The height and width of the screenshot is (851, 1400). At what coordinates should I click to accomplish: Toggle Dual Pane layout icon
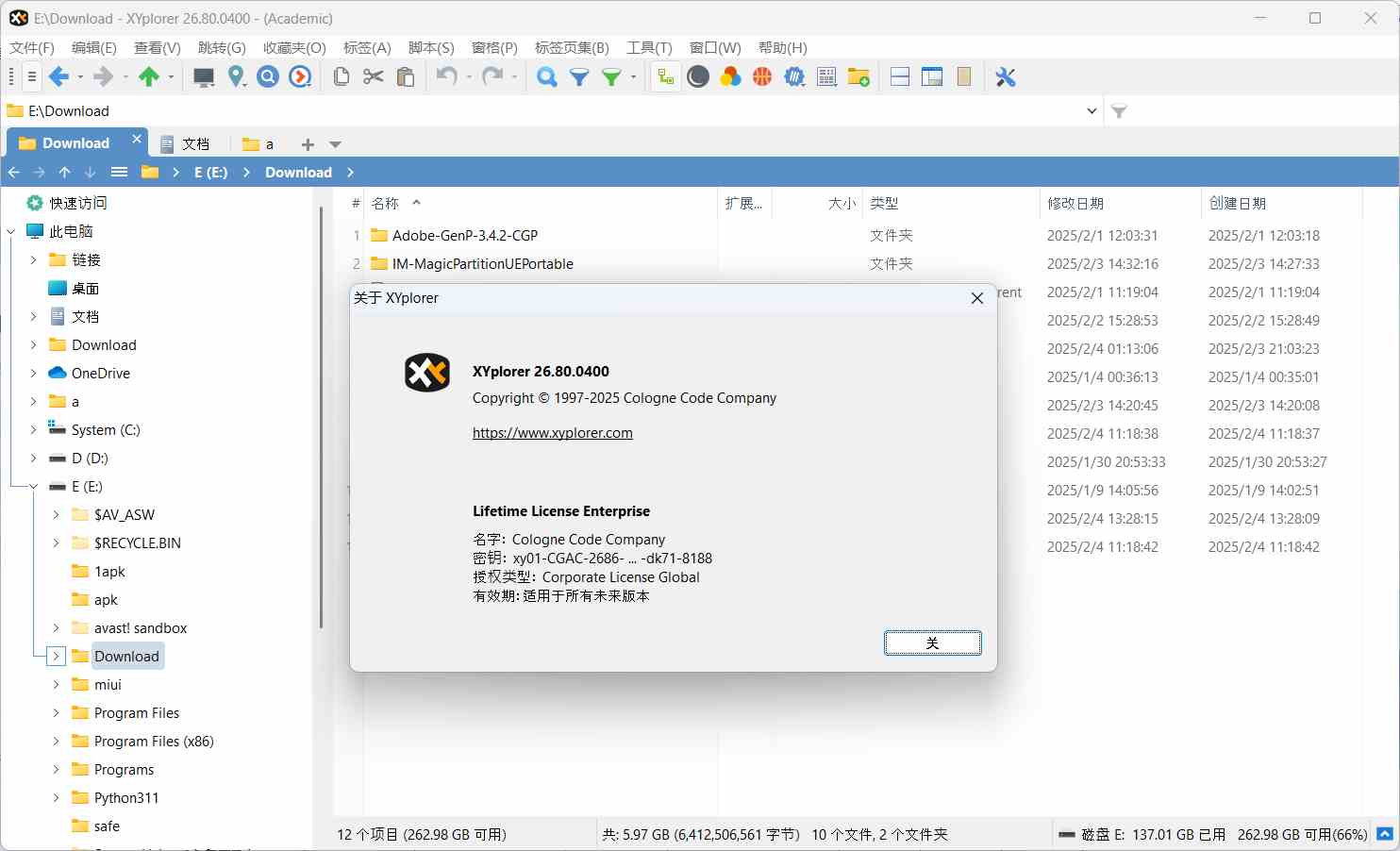(x=900, y=77)
